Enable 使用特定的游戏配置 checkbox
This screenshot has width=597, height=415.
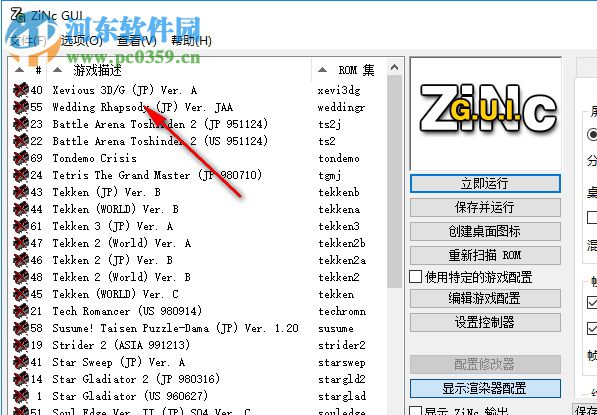(x=415, y=277)
